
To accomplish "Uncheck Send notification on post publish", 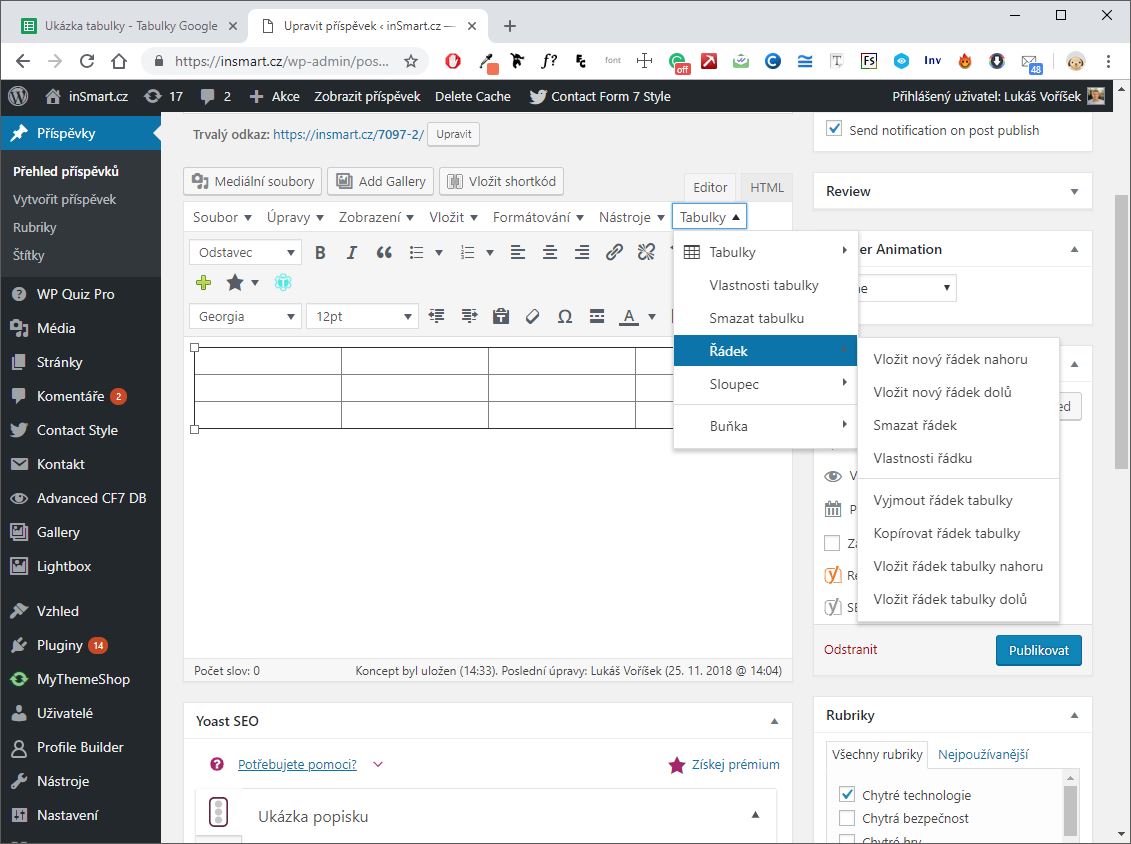I will click(x=834, y=130).
